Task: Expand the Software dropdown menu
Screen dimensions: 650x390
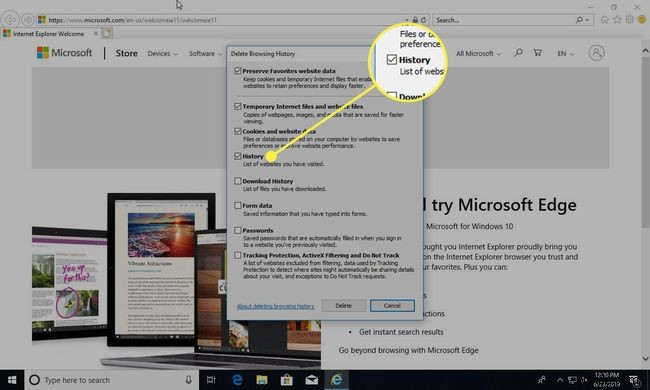Action: [205, 53]
